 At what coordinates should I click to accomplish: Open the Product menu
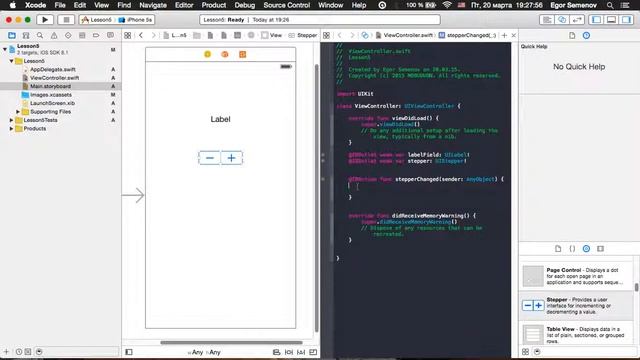(213, 5)
